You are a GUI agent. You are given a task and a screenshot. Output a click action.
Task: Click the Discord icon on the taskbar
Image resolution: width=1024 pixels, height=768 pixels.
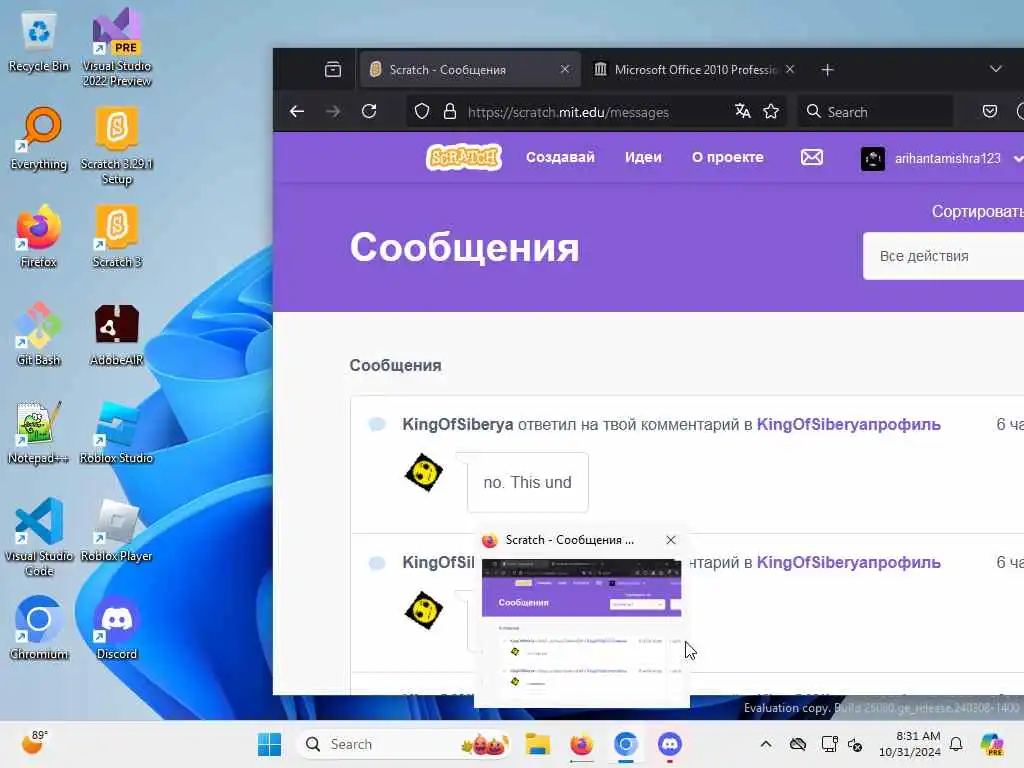[x=669, y=744]
